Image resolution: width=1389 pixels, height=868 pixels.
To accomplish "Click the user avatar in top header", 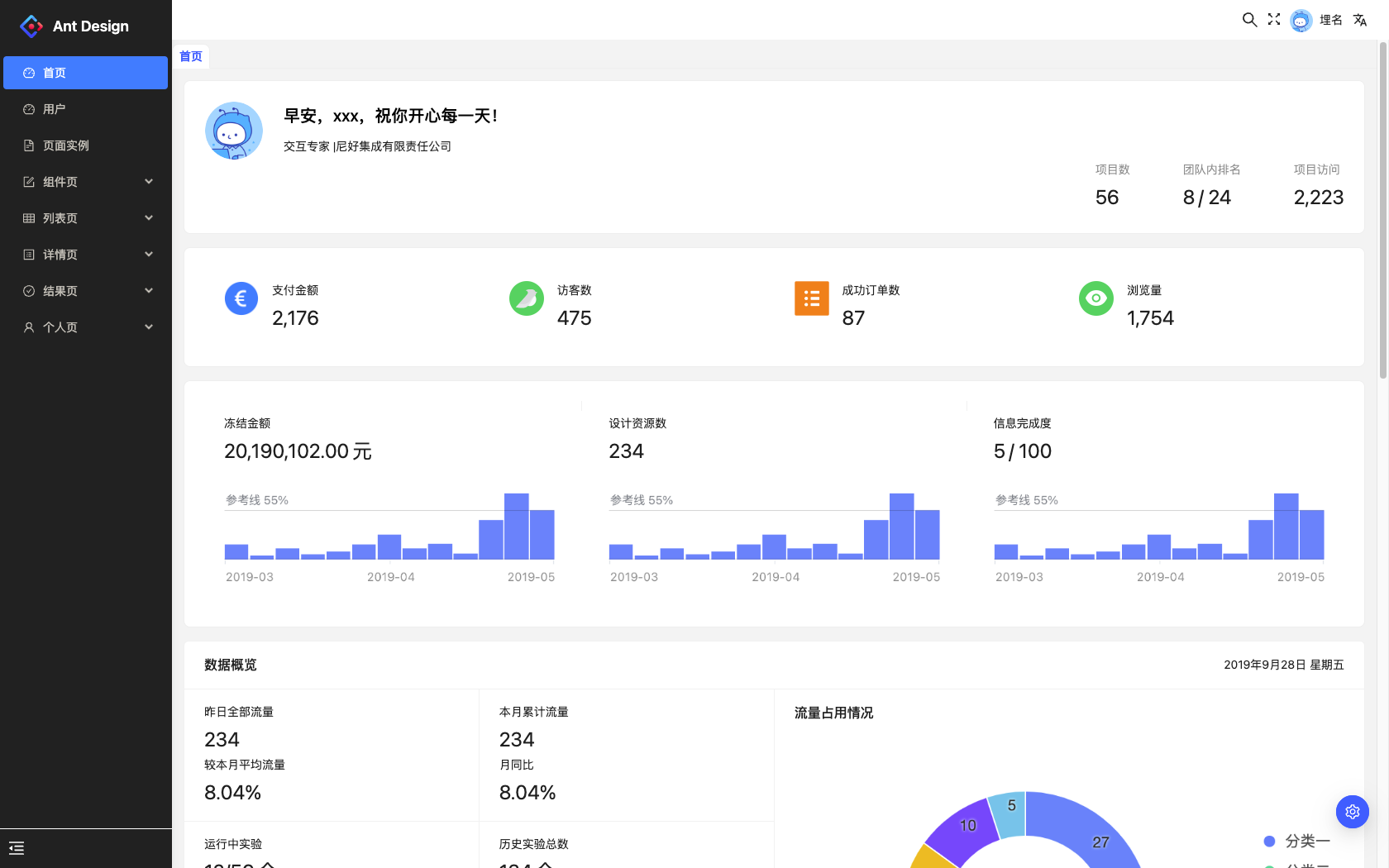I will [1301, 21].
